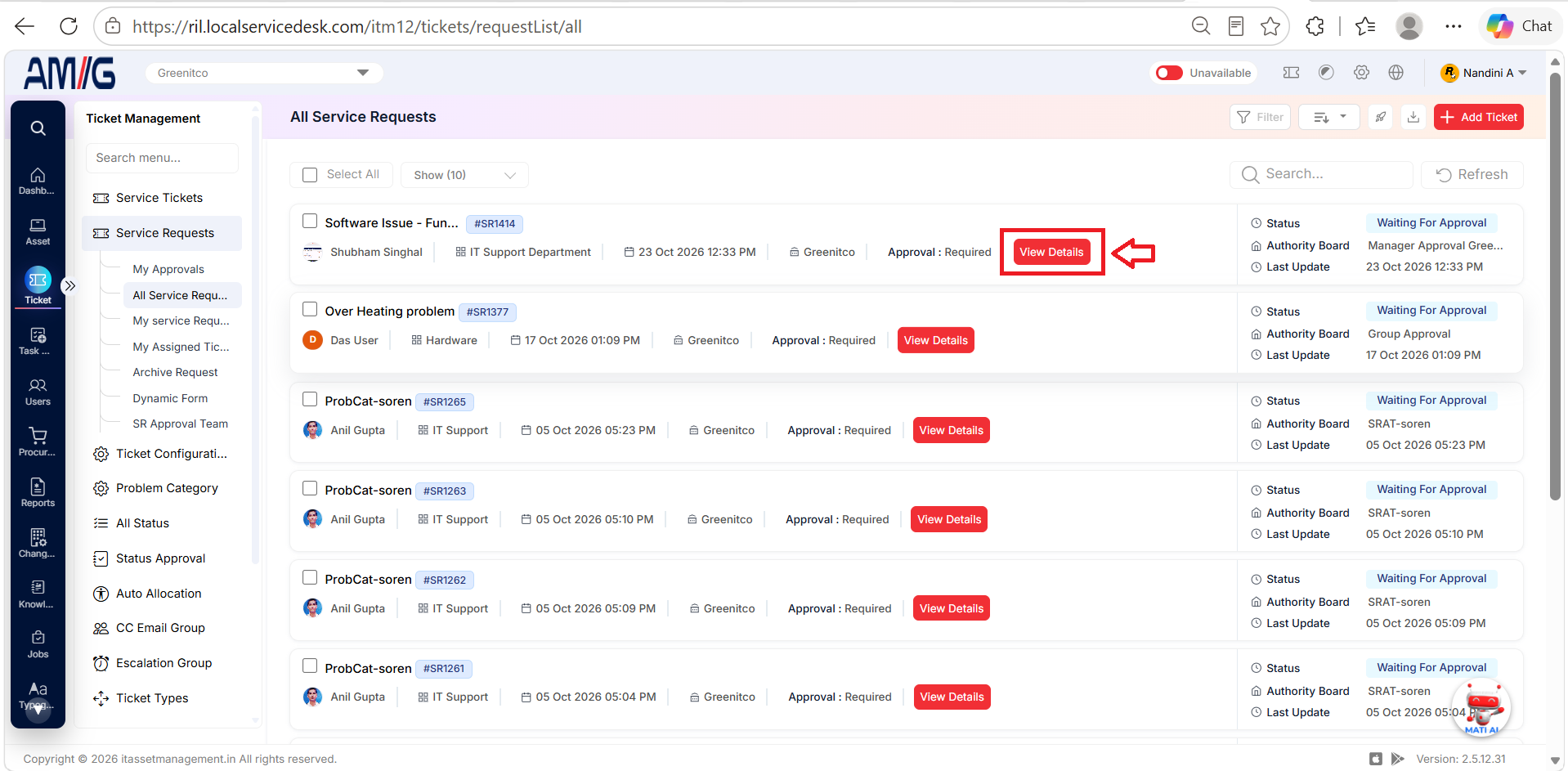This screenshot has width=1568, height=771.
Task: Click the Refresh button
Action: pos(1472,174)
